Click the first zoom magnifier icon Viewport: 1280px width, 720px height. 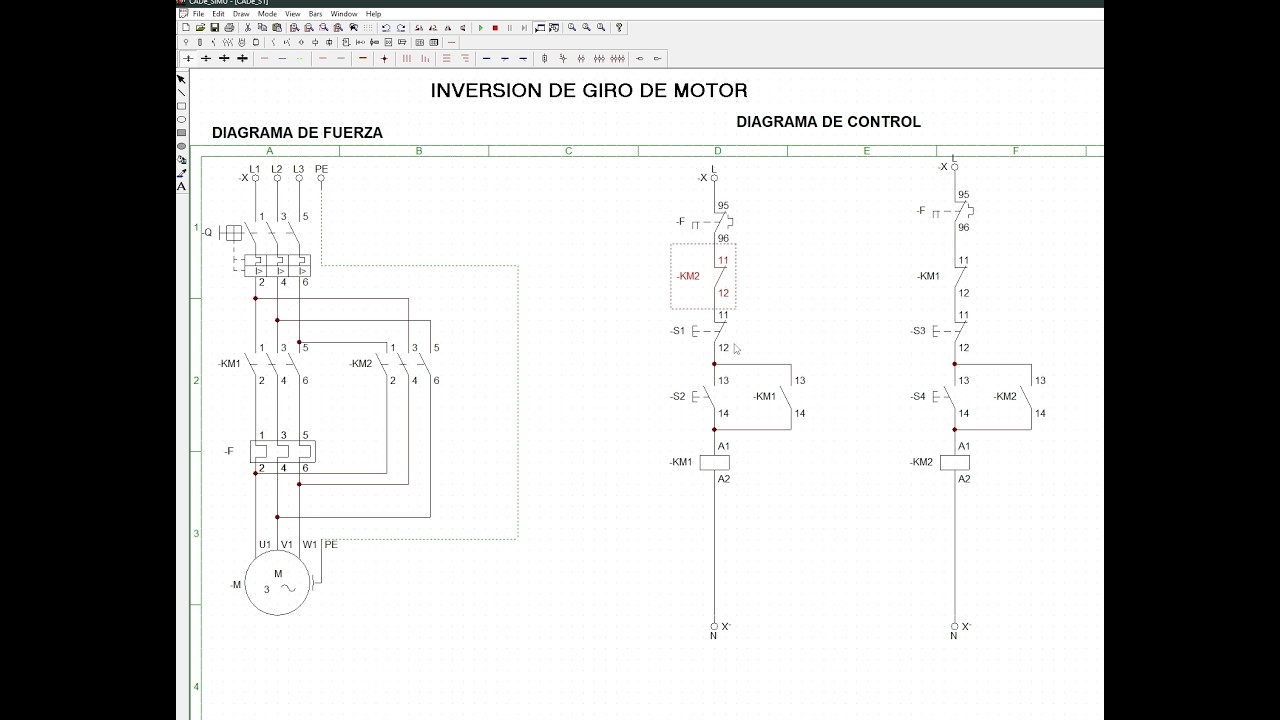point(572,28)
